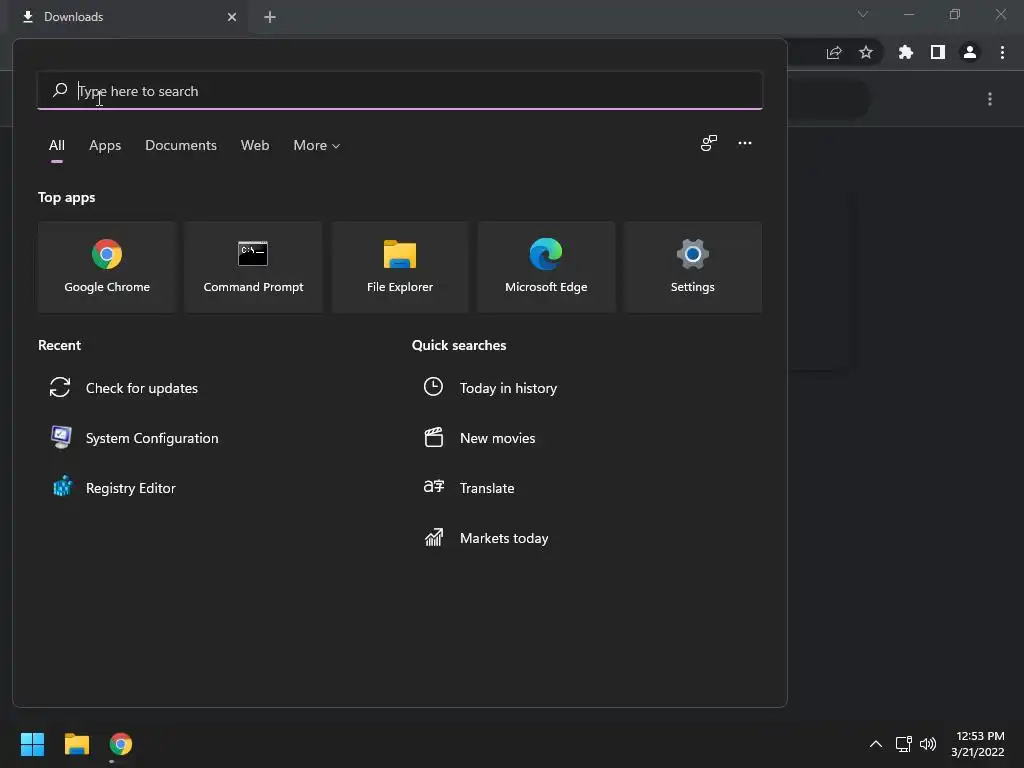Click the Check for updates refresh icon

pyautogui.click(x=60, y=387)
